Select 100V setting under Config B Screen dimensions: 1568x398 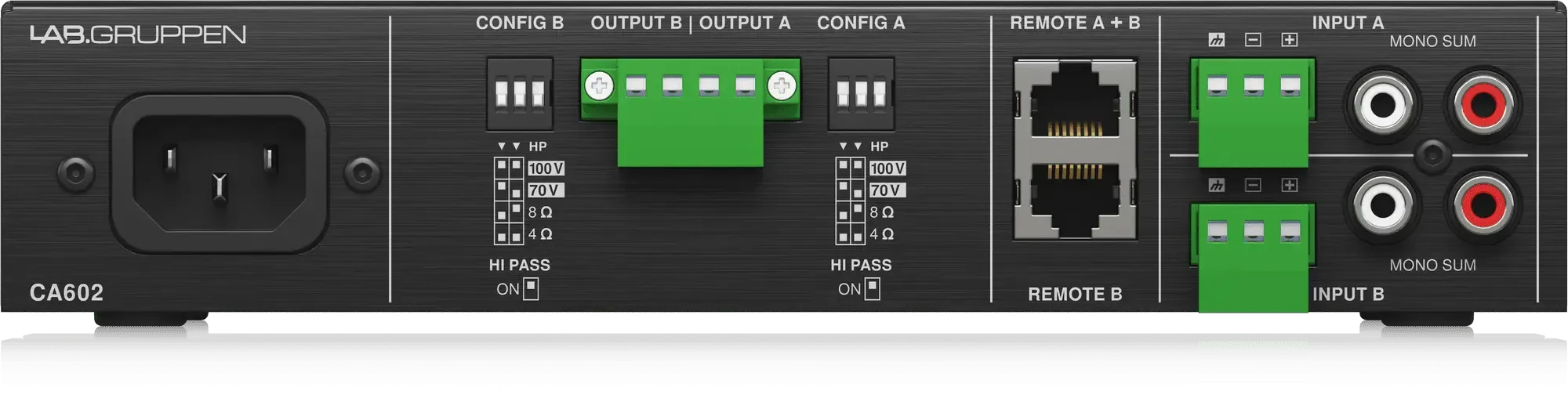point(546,168)
